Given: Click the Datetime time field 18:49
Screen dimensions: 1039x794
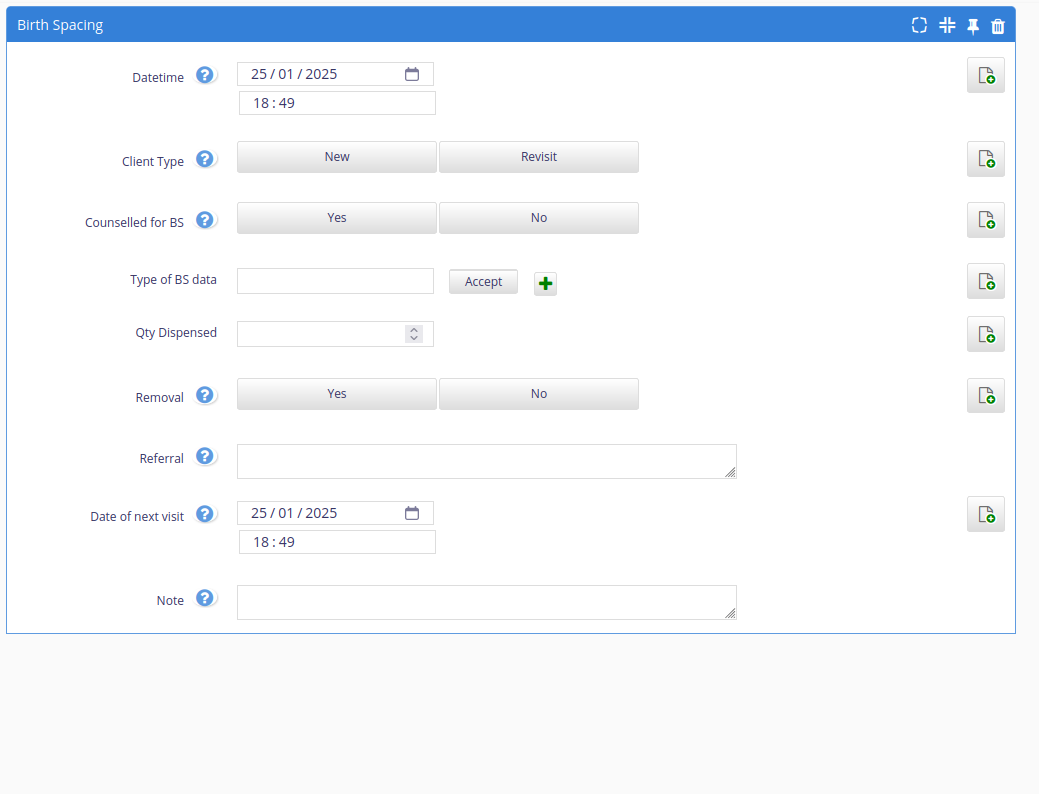Looking at the screenshot, I should click(x=337, y=103).
